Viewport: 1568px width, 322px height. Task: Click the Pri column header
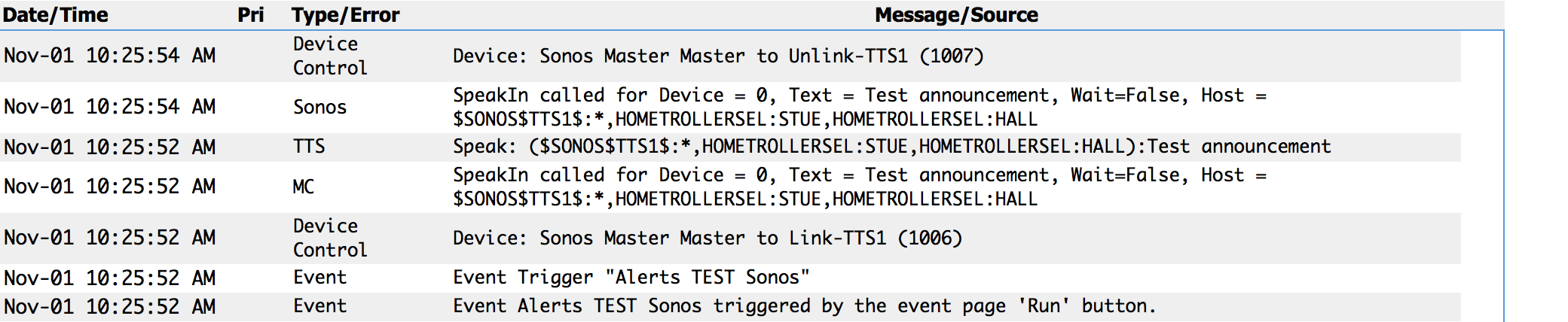coord(251,15)
